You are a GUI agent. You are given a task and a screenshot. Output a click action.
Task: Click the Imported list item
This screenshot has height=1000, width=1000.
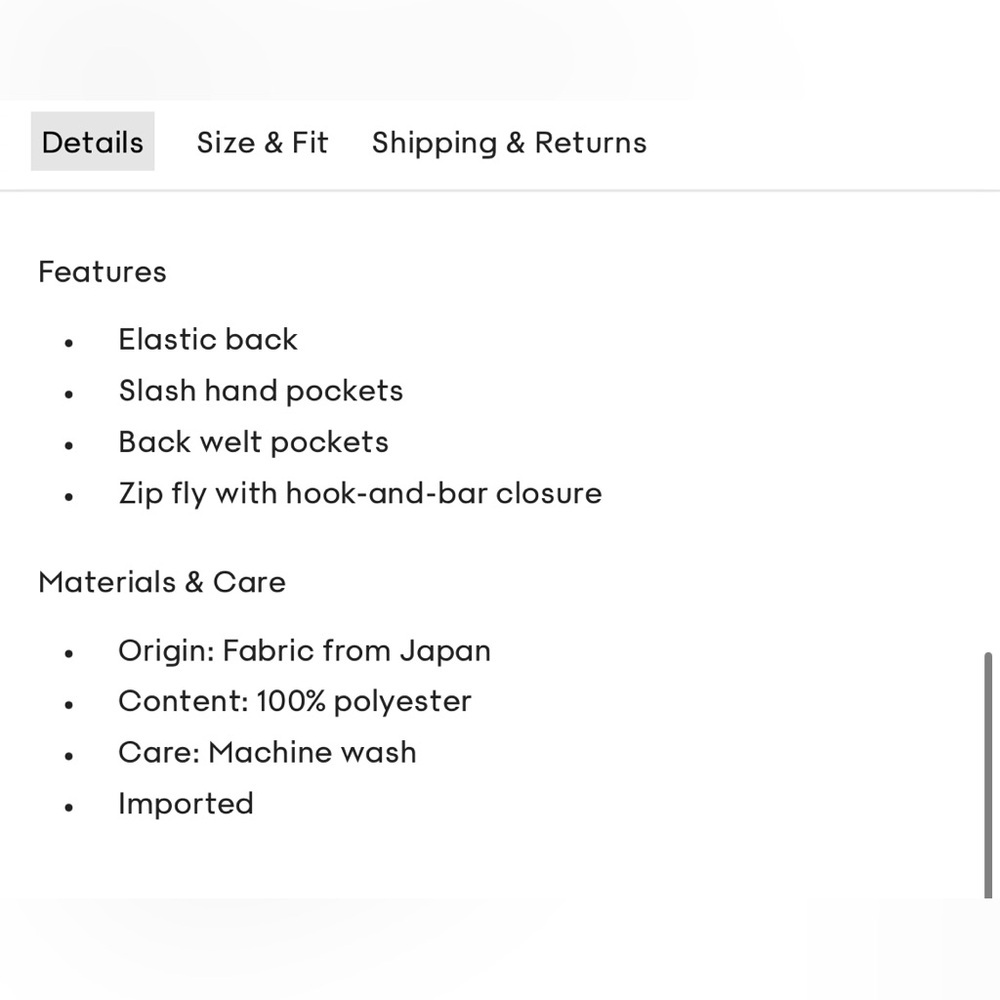[x=186, y=804]
